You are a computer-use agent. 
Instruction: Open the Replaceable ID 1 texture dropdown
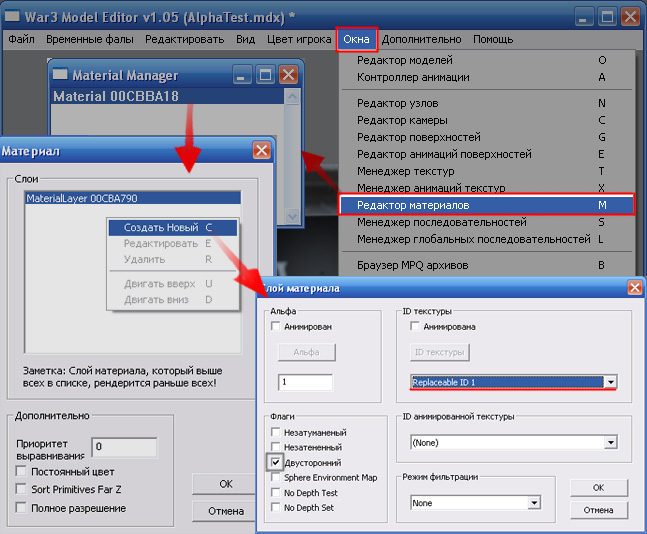click(x=611, y=382)
